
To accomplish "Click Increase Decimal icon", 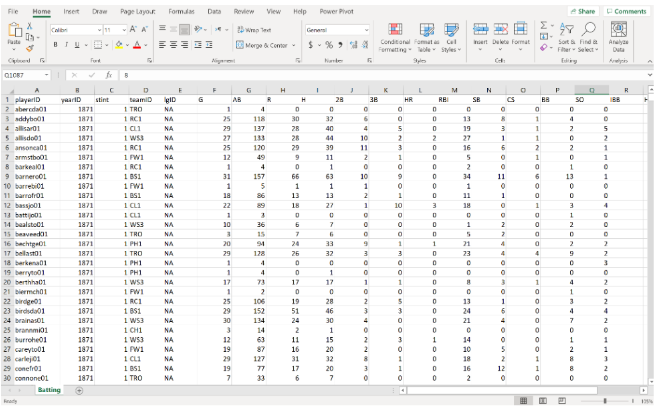I will (353, 45).
